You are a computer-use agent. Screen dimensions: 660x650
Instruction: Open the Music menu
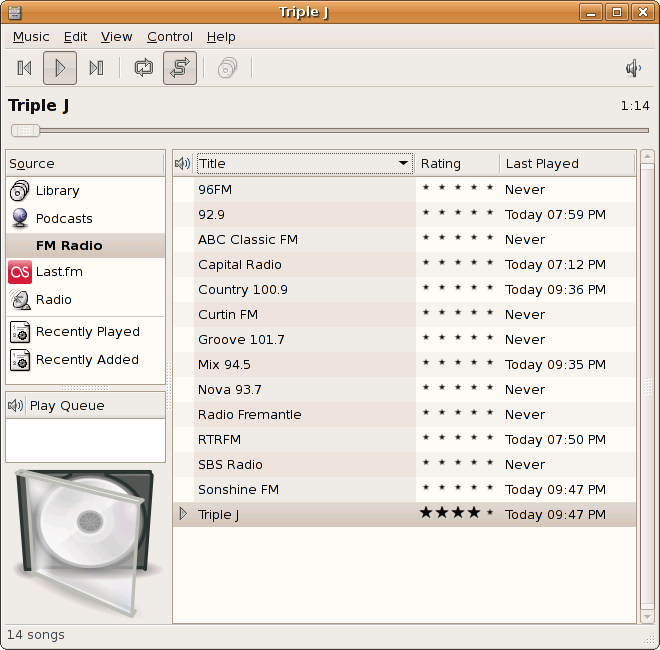[x=31, y=37]
